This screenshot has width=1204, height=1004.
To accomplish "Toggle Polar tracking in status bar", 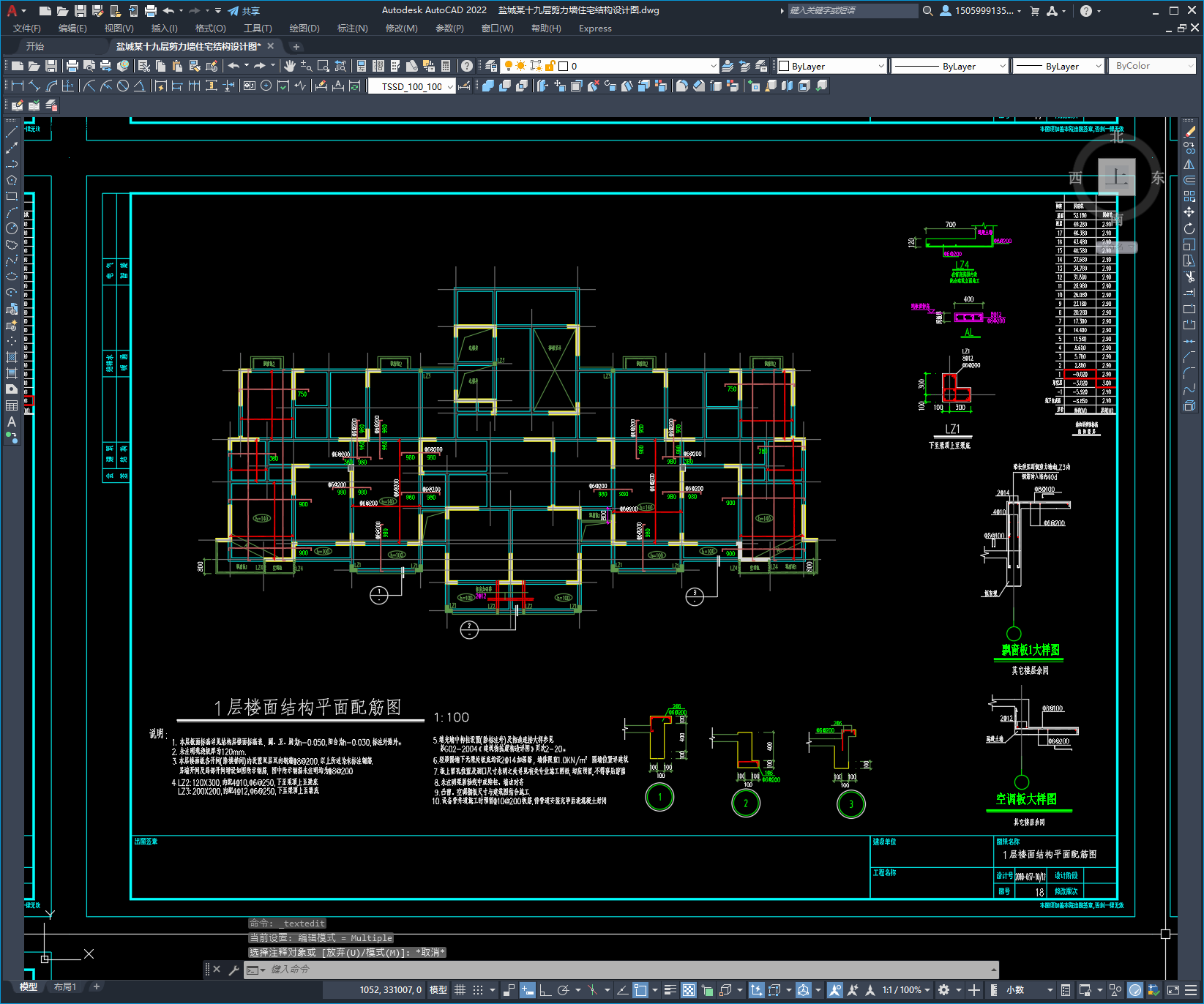I will pyautogui.click(x=563, y=990).
